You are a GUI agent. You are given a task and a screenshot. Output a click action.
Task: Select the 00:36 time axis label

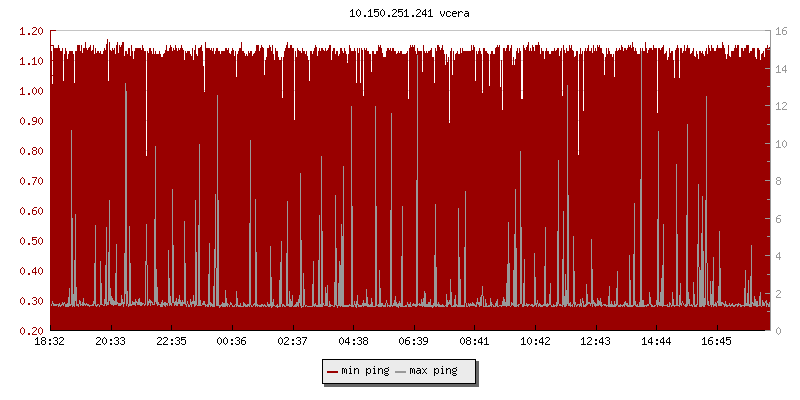232,342
